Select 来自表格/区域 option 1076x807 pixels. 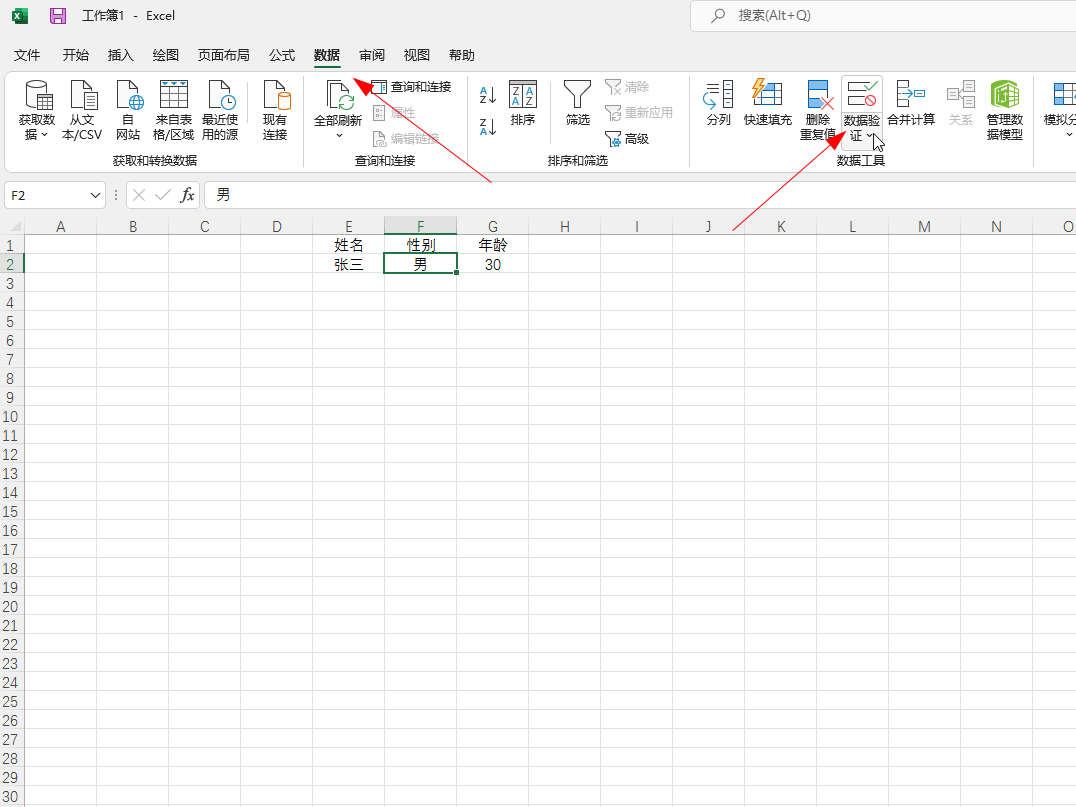[174, 110]
